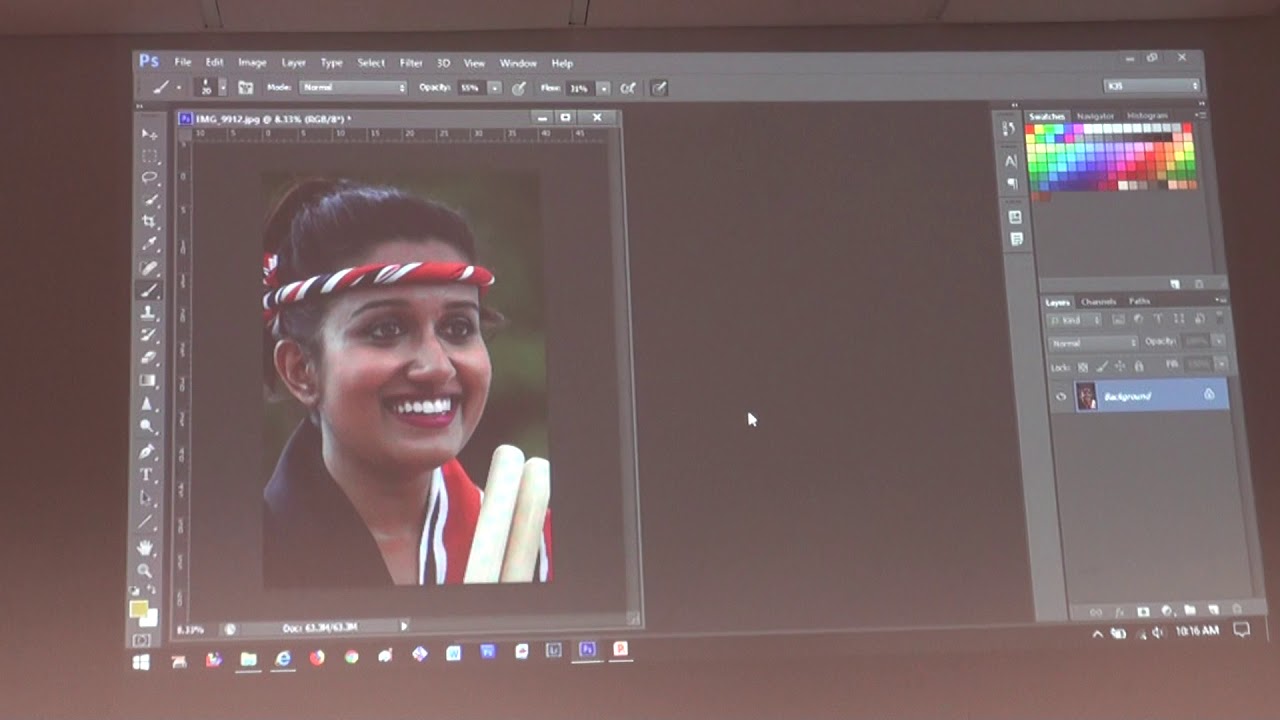Open the workspace switcher dropdown
This screenshot has height=720, width=1280.
1152,86
